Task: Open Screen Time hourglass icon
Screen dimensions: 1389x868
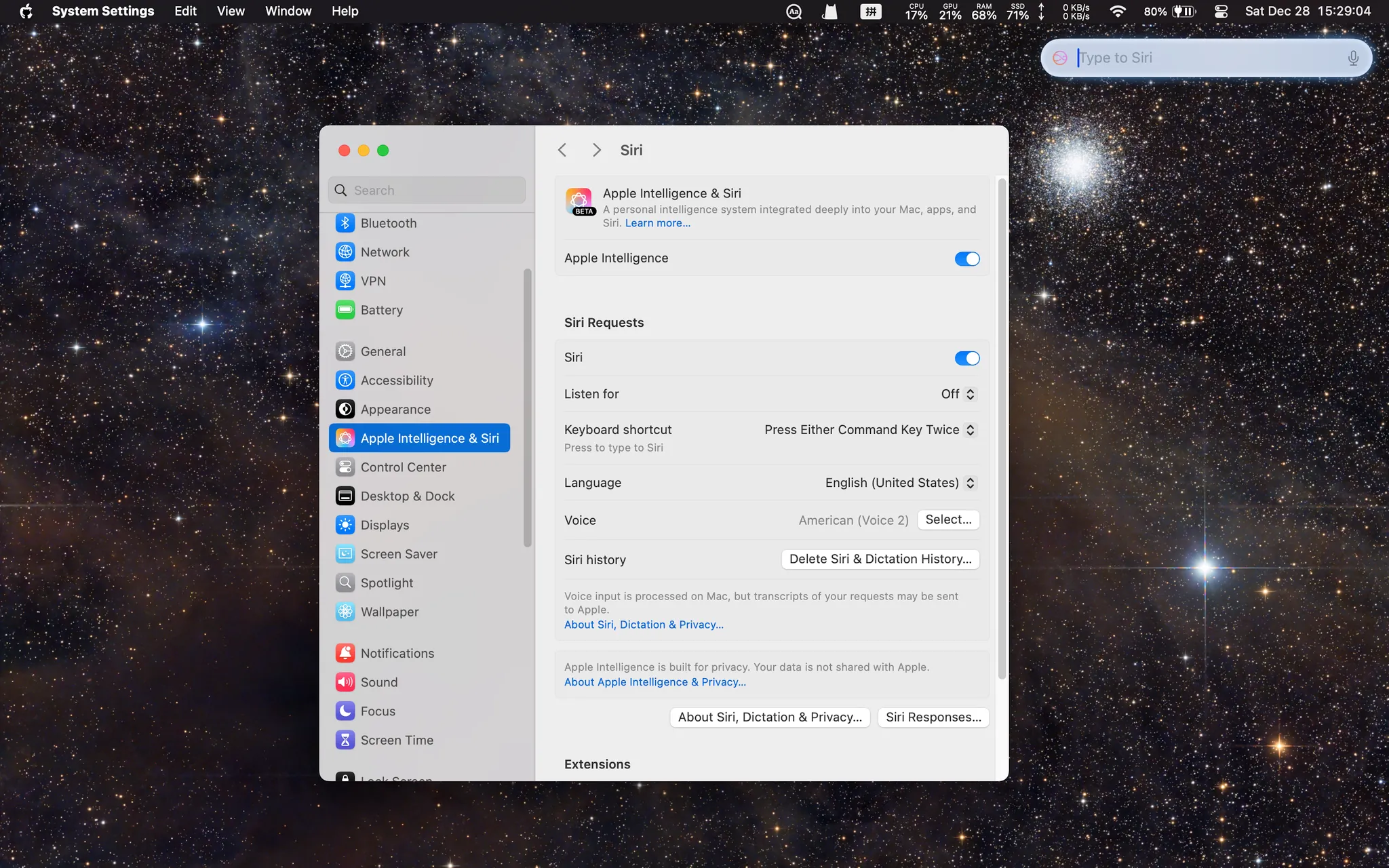Action: coord(345,740)
